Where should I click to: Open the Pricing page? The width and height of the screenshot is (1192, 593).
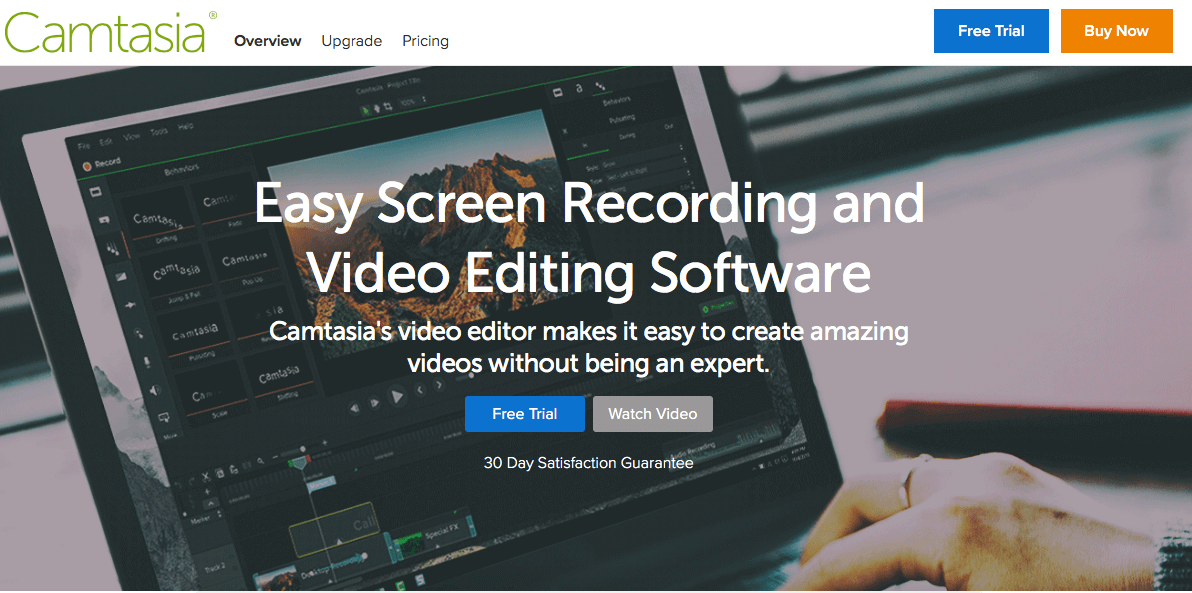tap(425, 41)
